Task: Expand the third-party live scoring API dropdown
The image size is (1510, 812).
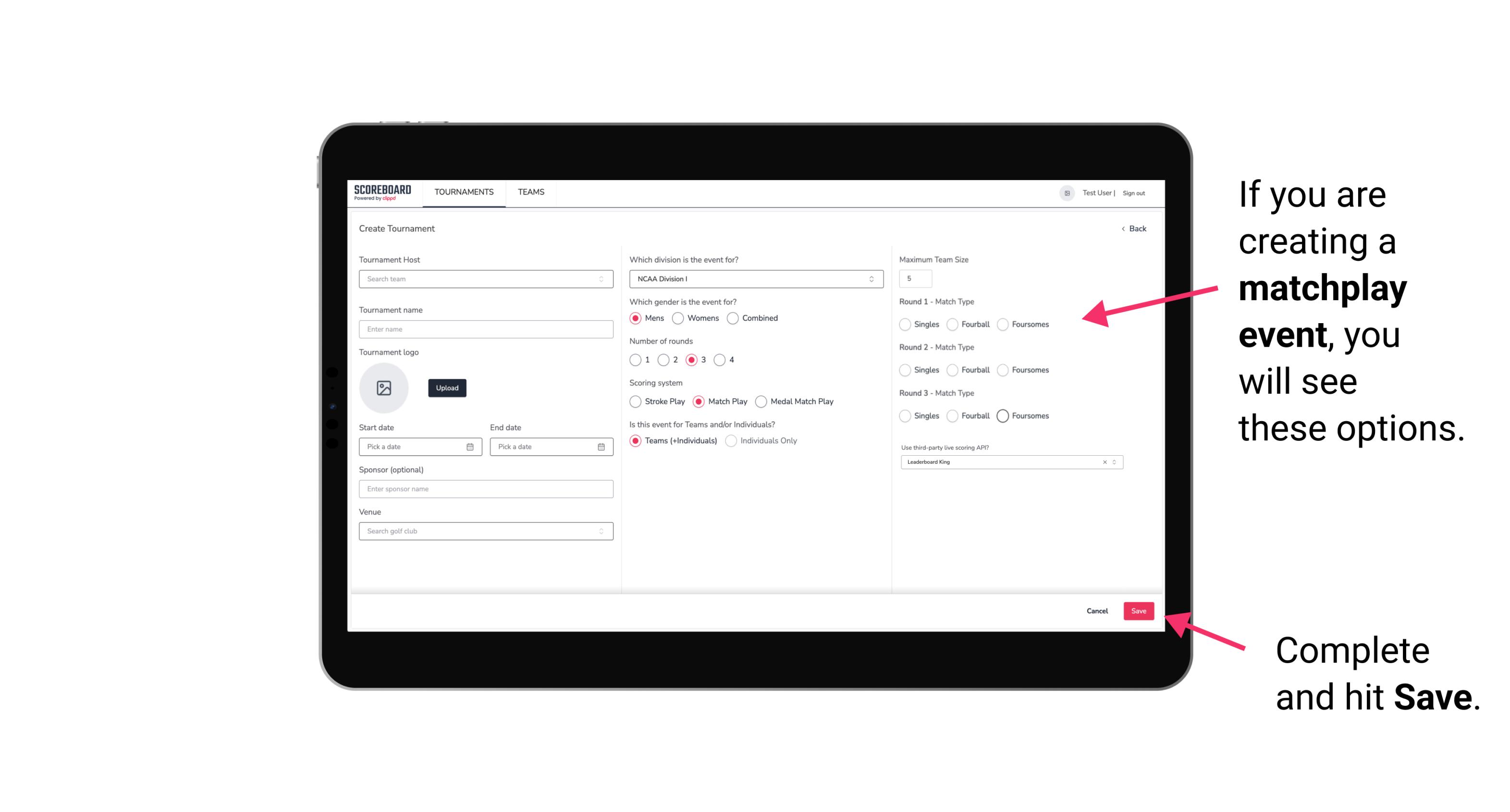Action: click(1115, 462)
